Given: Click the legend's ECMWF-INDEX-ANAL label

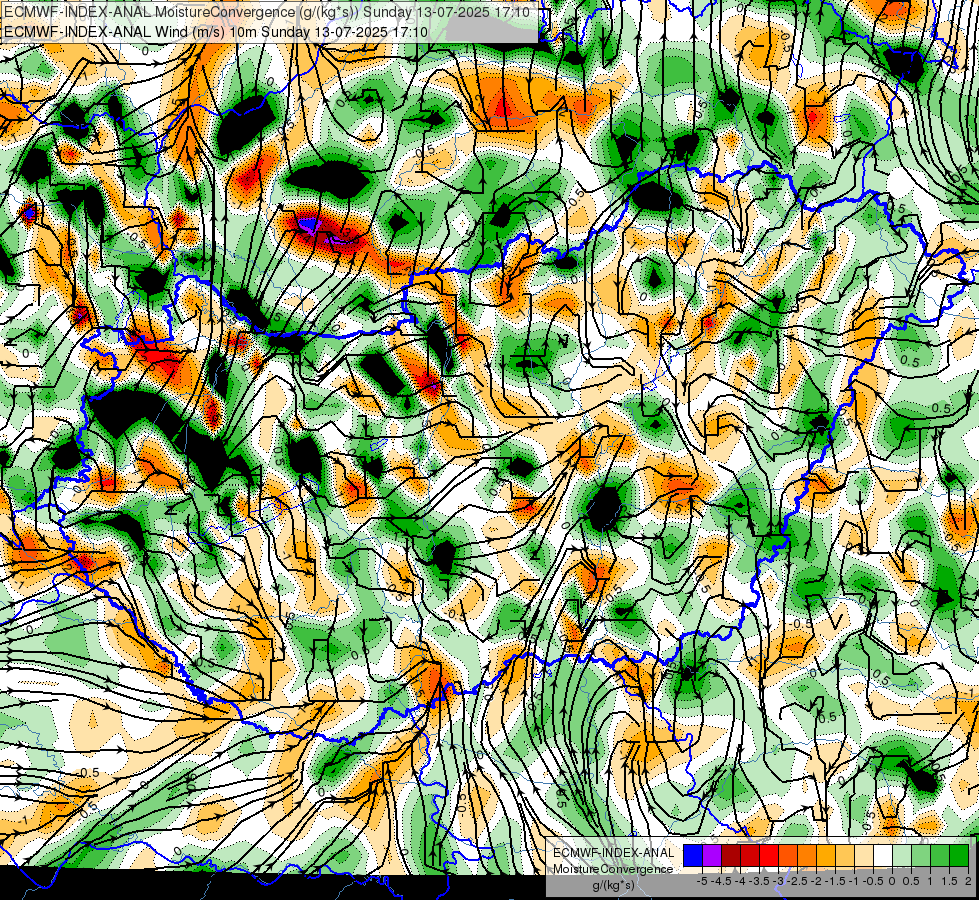Looking at the screenshot, I should tap(614, 853).
